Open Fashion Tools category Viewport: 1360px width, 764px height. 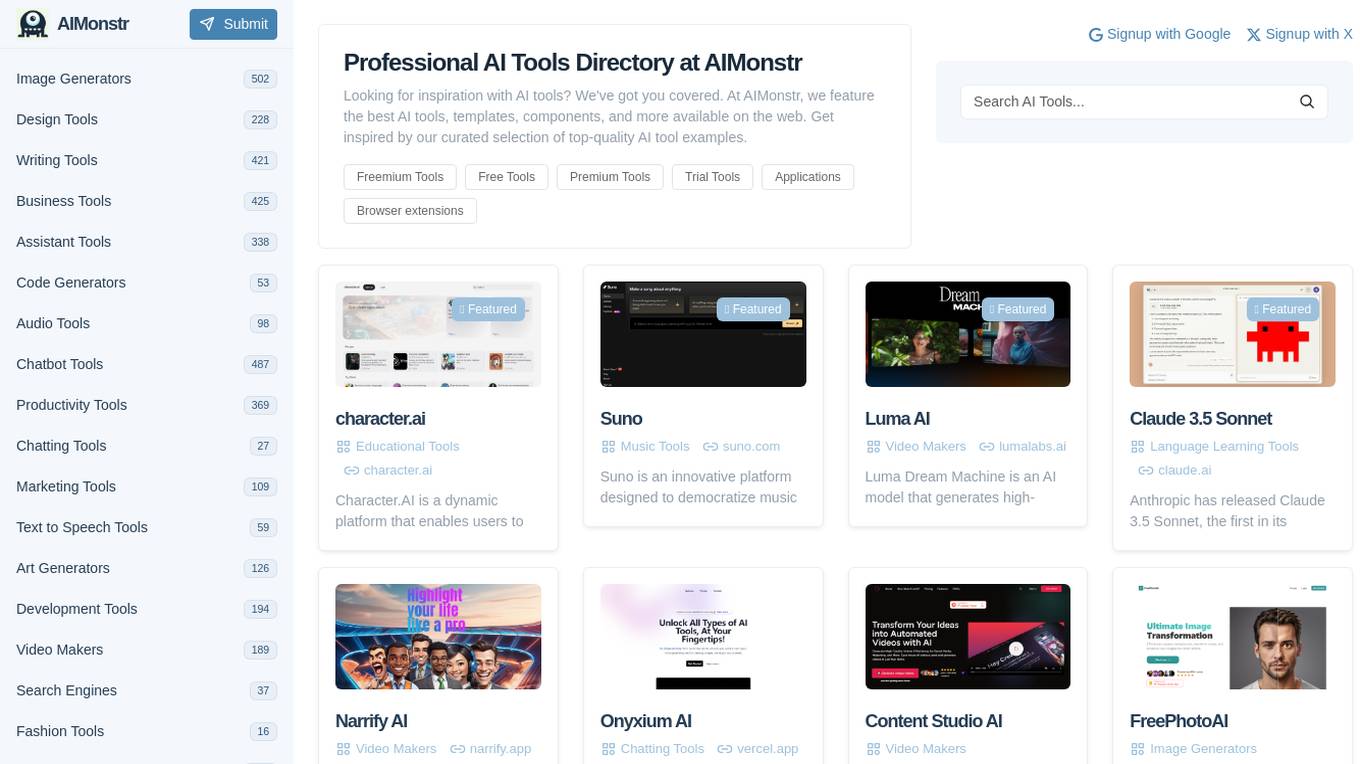[146, 732]
